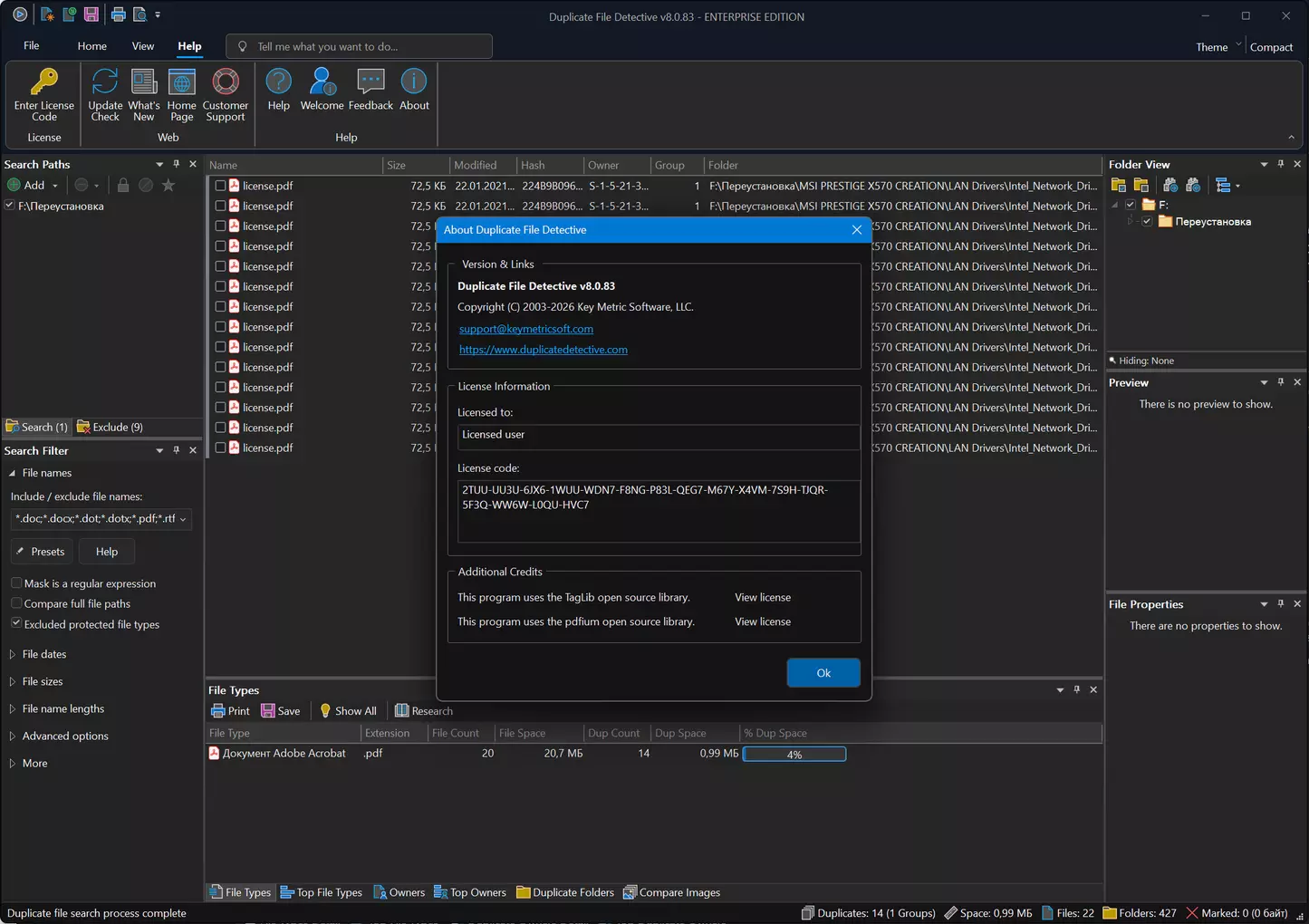Click the crossed-circle icon in Search Paths toolbar
Viewport: 1309px width, 924px height.
[x=146, y=186]
